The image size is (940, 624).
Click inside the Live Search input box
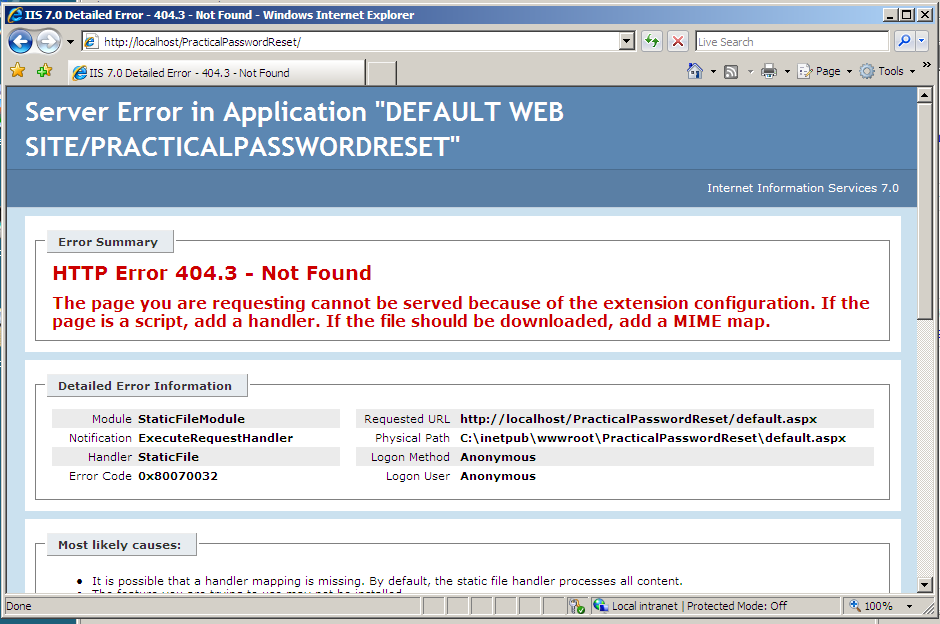(790, 41)
